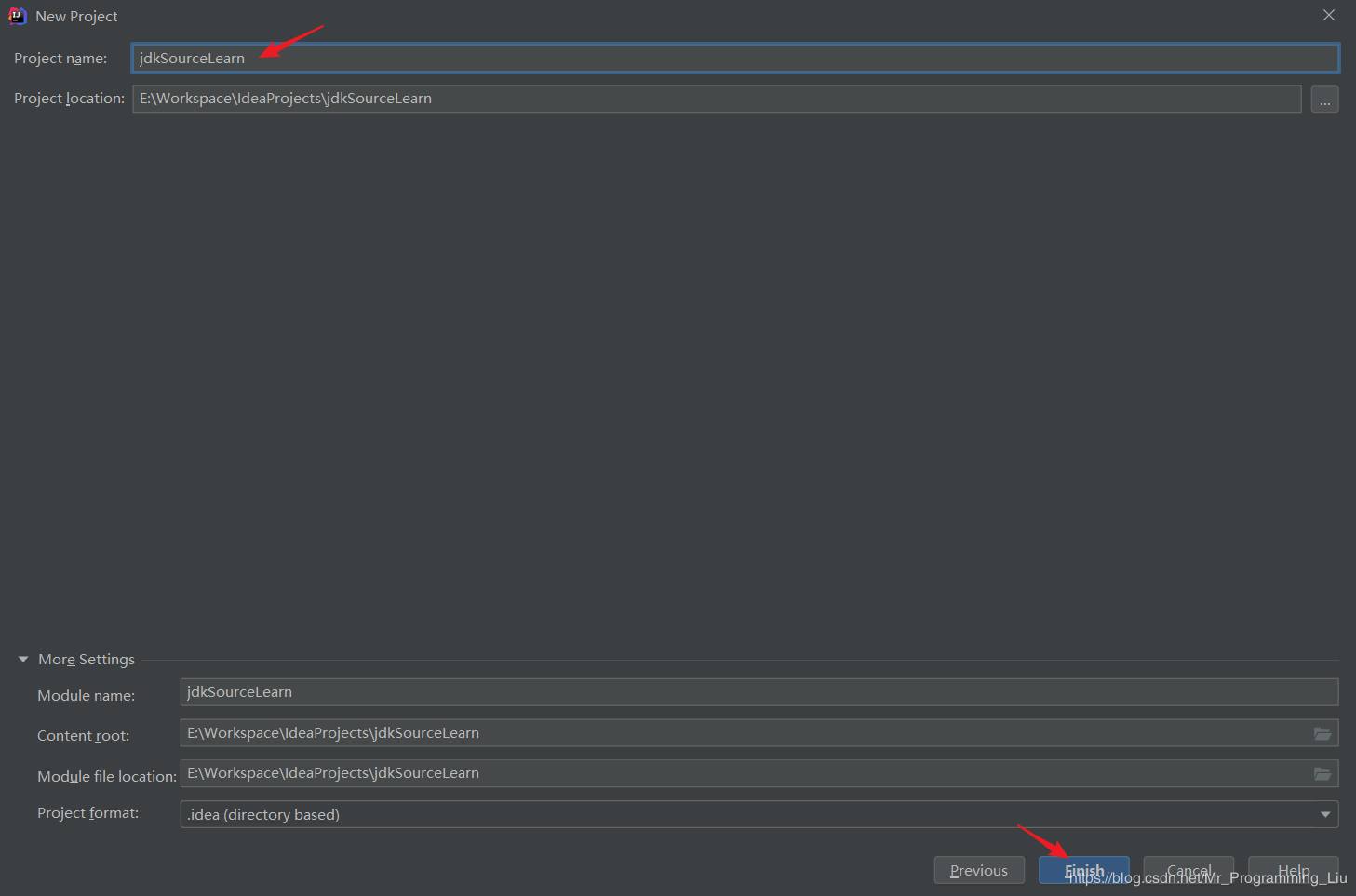Close the New Project window
The width and height of the screenshot is (1356, 896).
(x=1329, y=15)
